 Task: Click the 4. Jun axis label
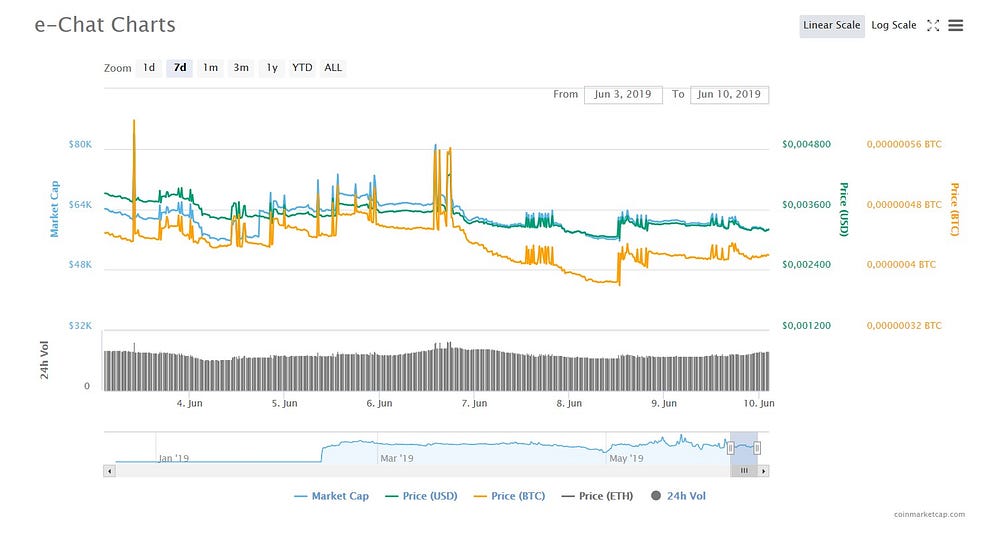click(x=189, y=403)
